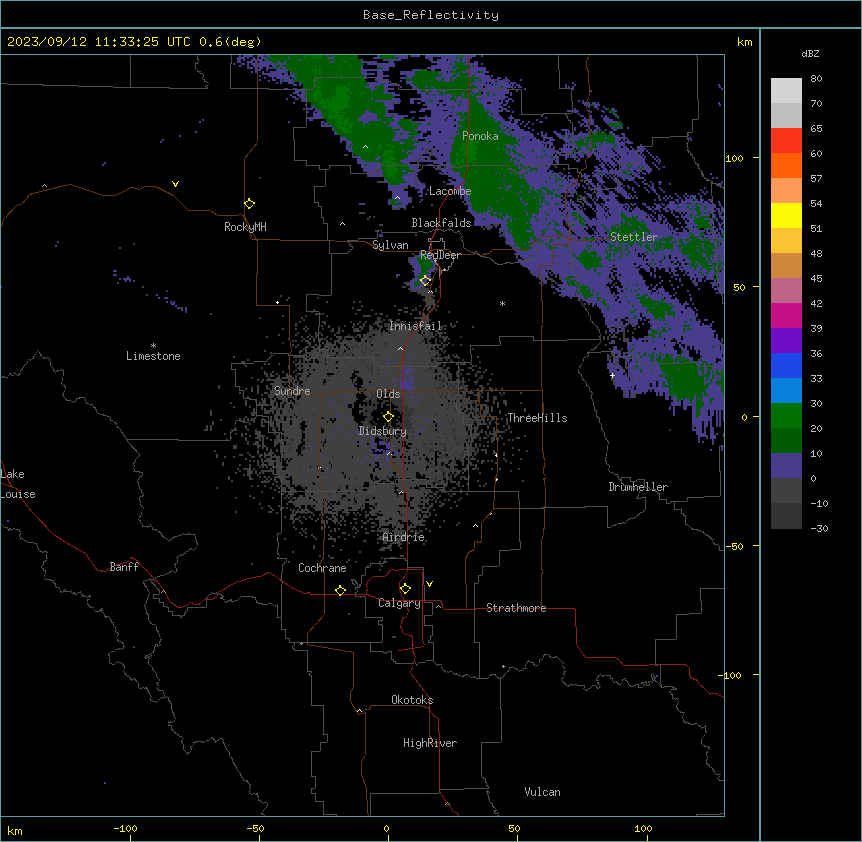862x842 pixels.
Task: Click the yellow marker west of Calgary near Cochrane
Action: coord(340,590)
